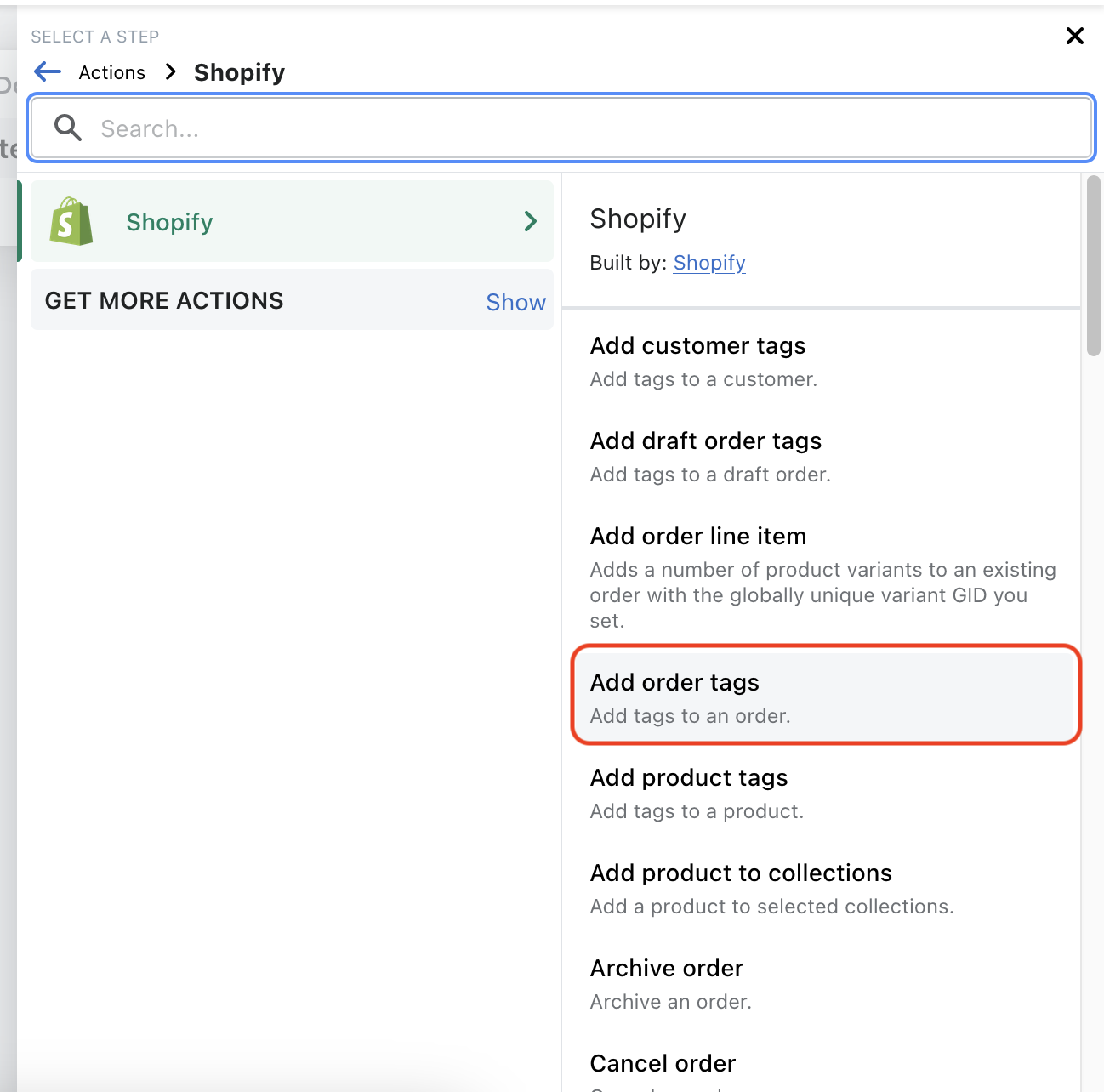Expand Shopify using the right chevron

point(531,222)
